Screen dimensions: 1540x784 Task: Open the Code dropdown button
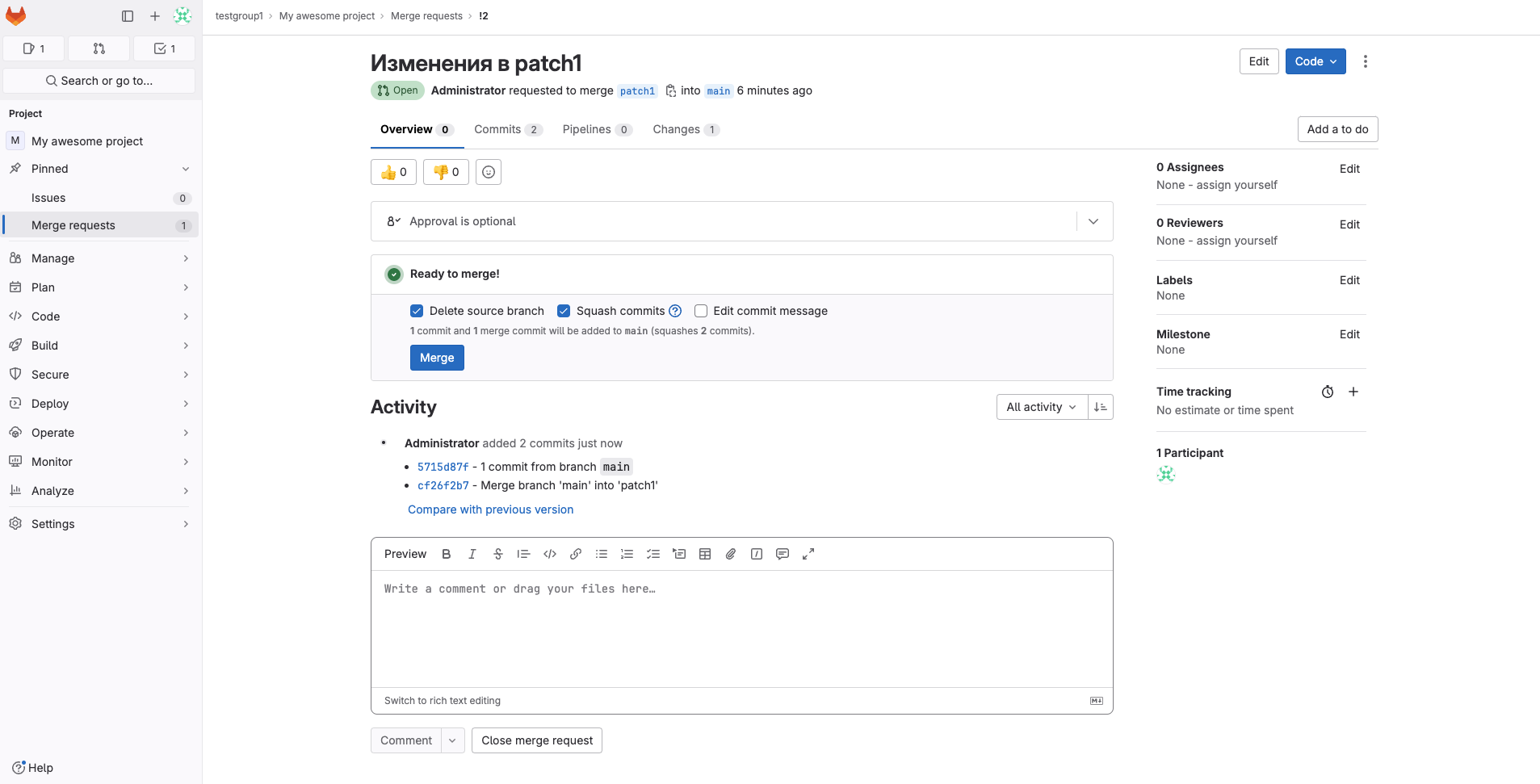(1315, 61)
